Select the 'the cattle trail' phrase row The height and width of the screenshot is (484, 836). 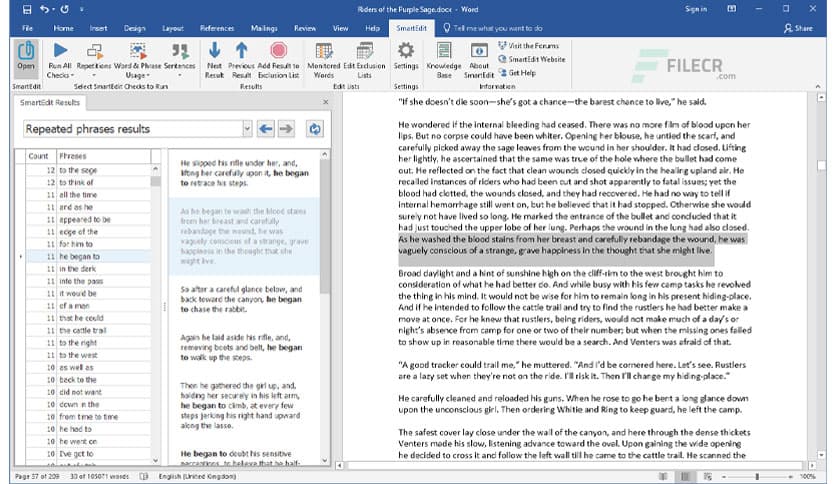tap(89, 330)
